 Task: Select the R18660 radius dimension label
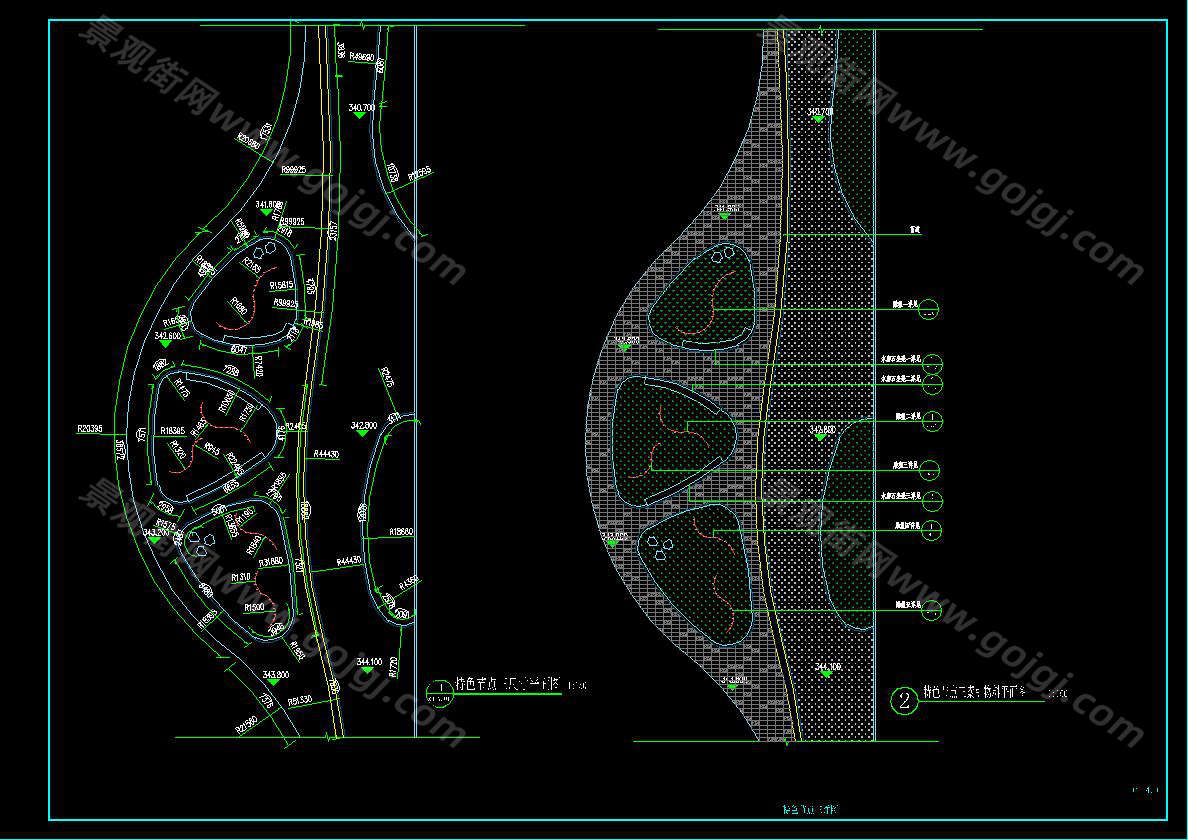(401, 532)
